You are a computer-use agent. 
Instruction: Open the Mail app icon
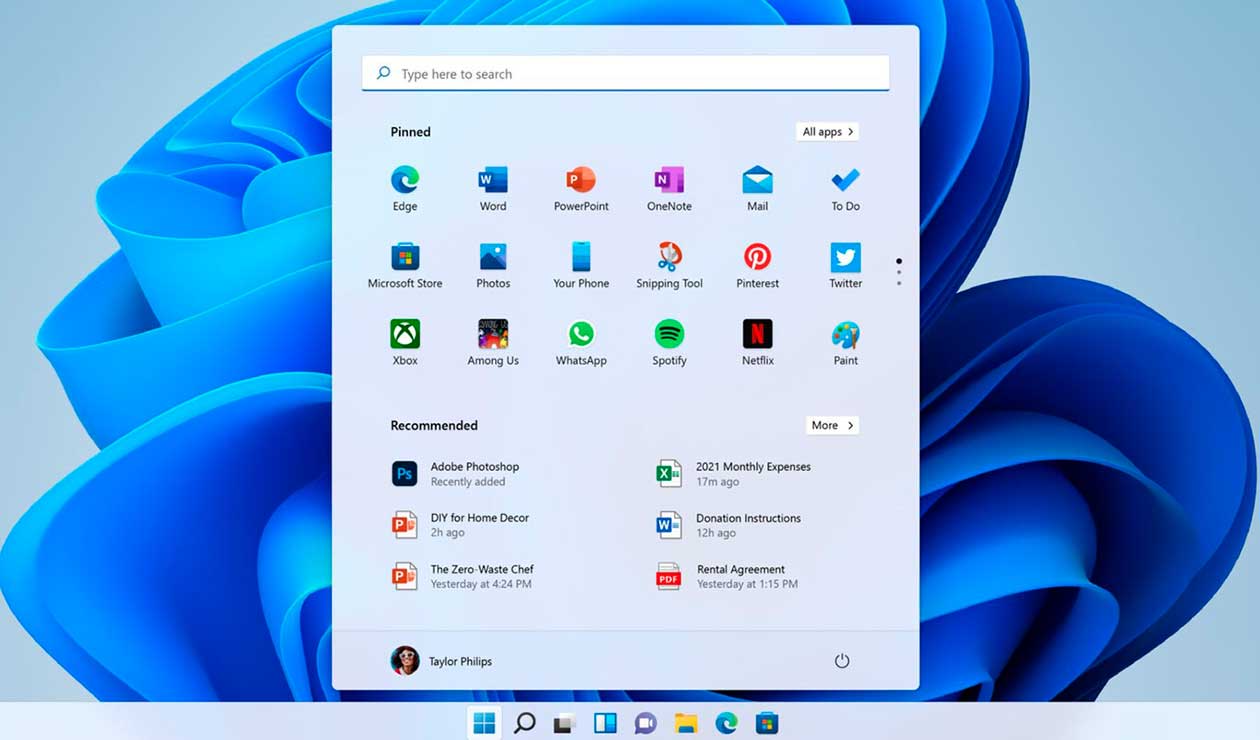point(757,189)
